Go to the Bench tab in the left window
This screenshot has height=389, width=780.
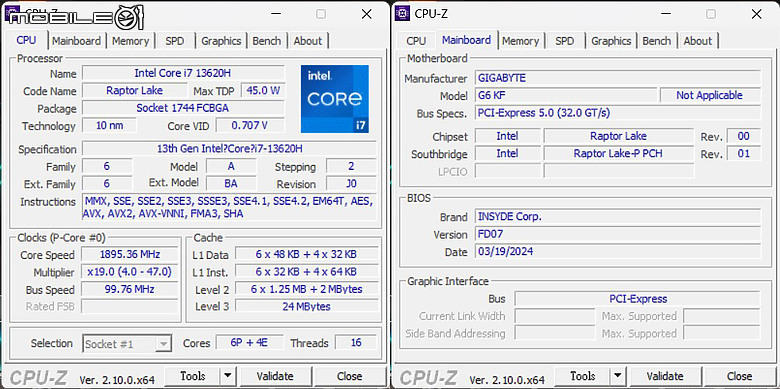point(267,41)
